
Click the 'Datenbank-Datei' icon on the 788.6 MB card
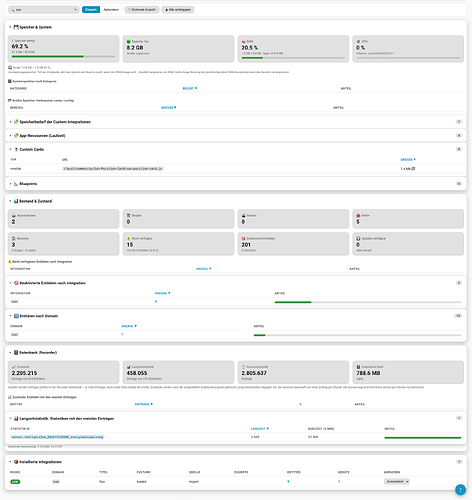click(x=359, y=367)
